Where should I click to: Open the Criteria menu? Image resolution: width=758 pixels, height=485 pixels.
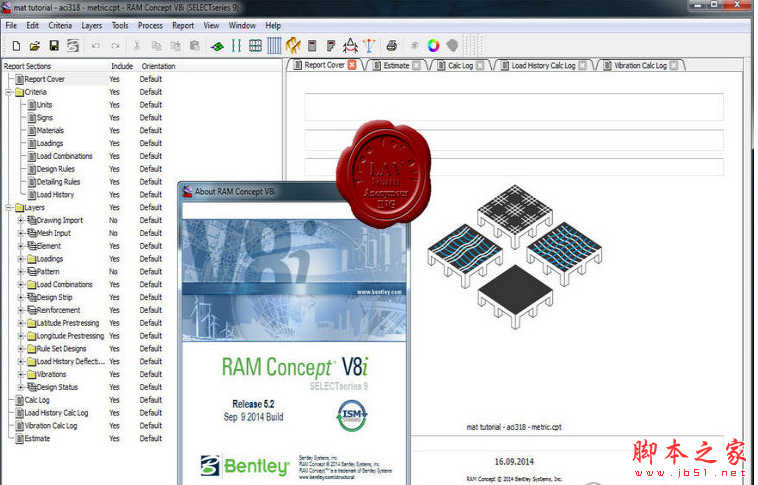(x=60, y=25)
